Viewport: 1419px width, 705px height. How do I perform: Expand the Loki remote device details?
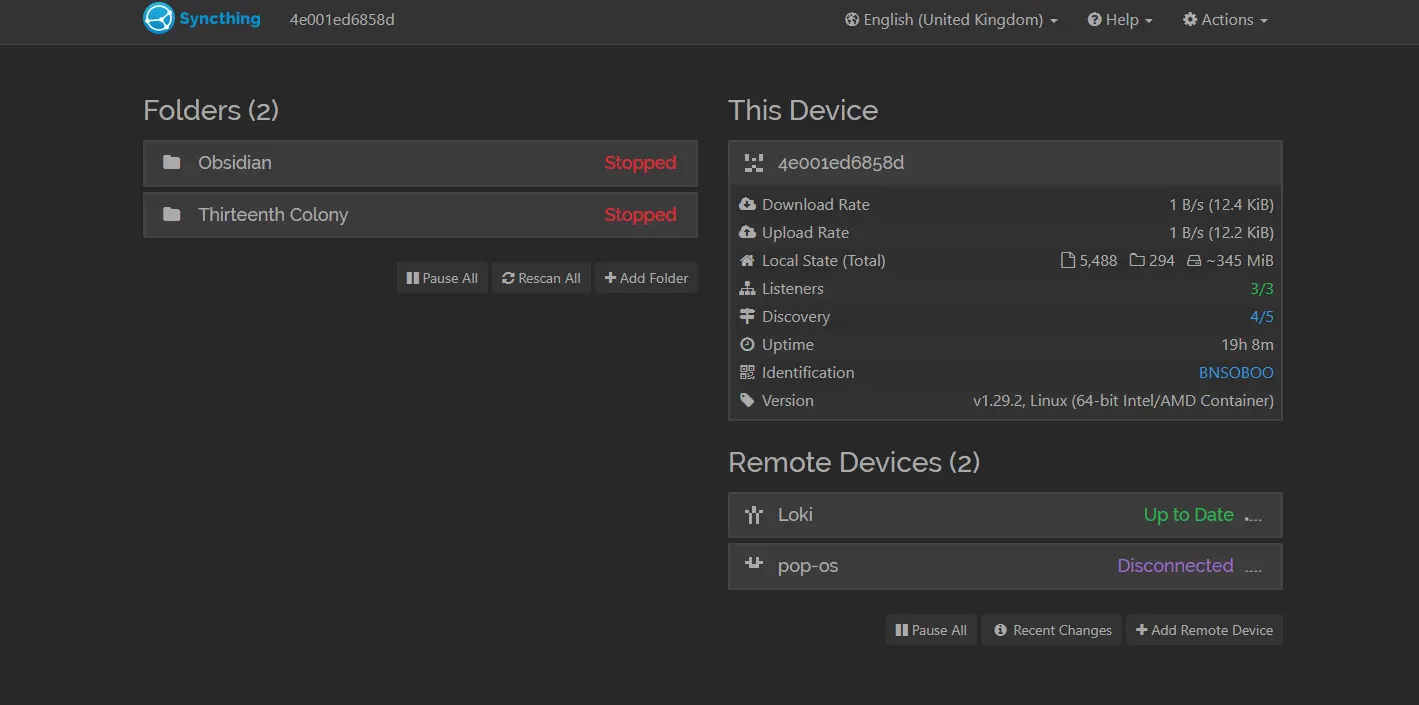[1005, 515]
